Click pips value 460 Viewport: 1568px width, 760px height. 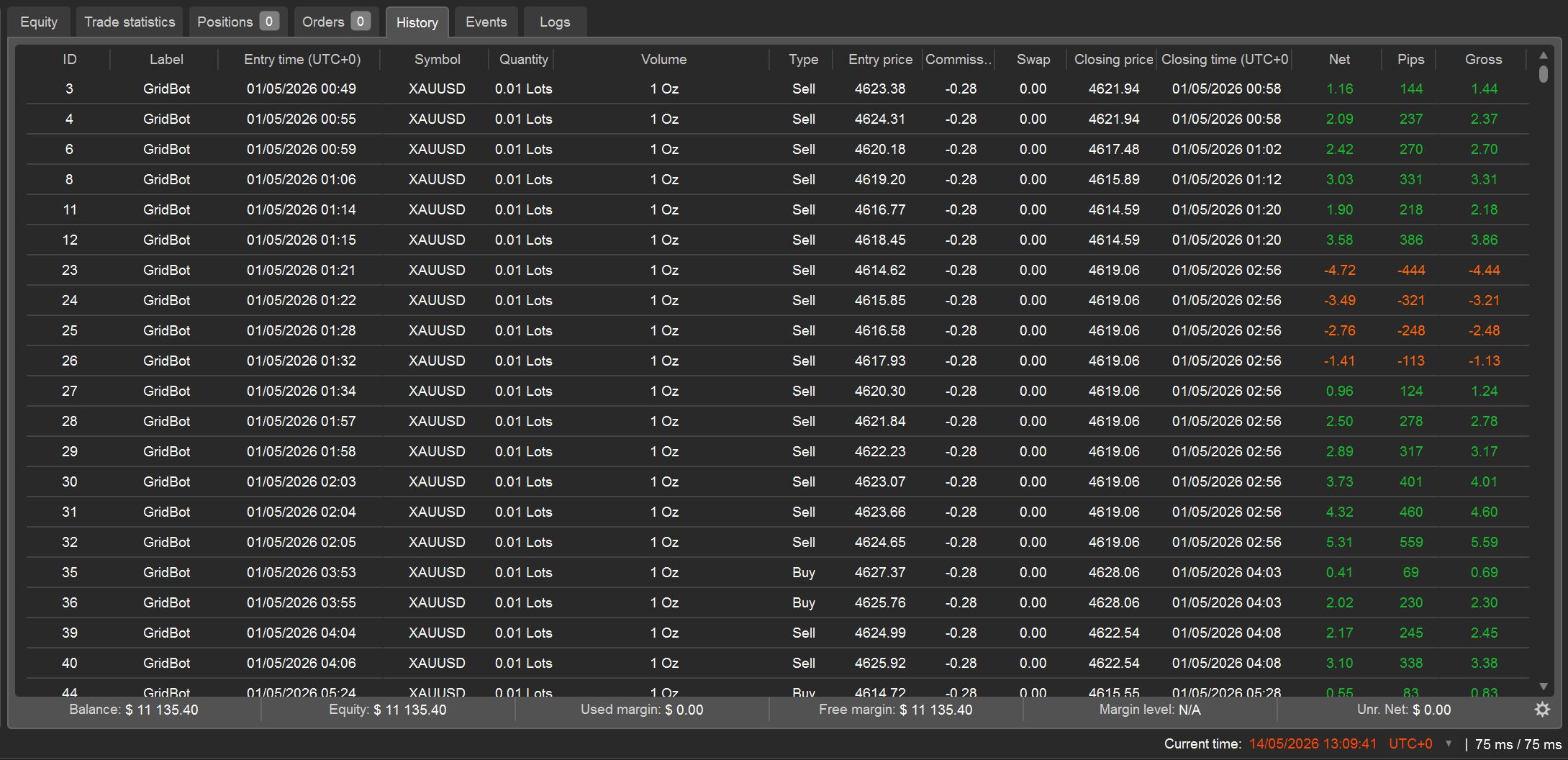[1411, 512]
